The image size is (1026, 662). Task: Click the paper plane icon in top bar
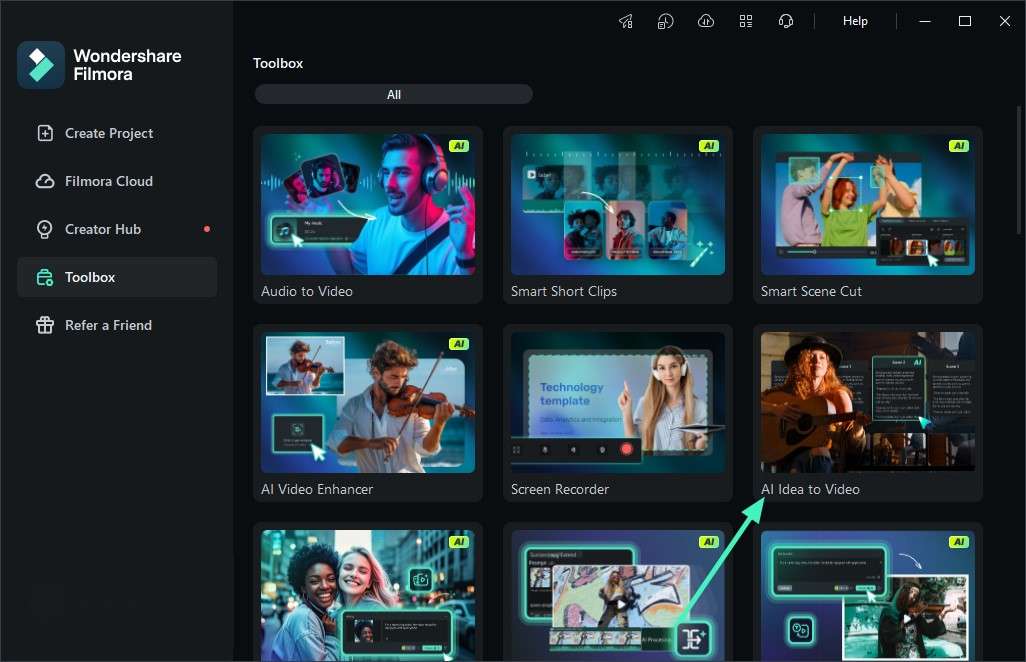(x=626, y=22)
